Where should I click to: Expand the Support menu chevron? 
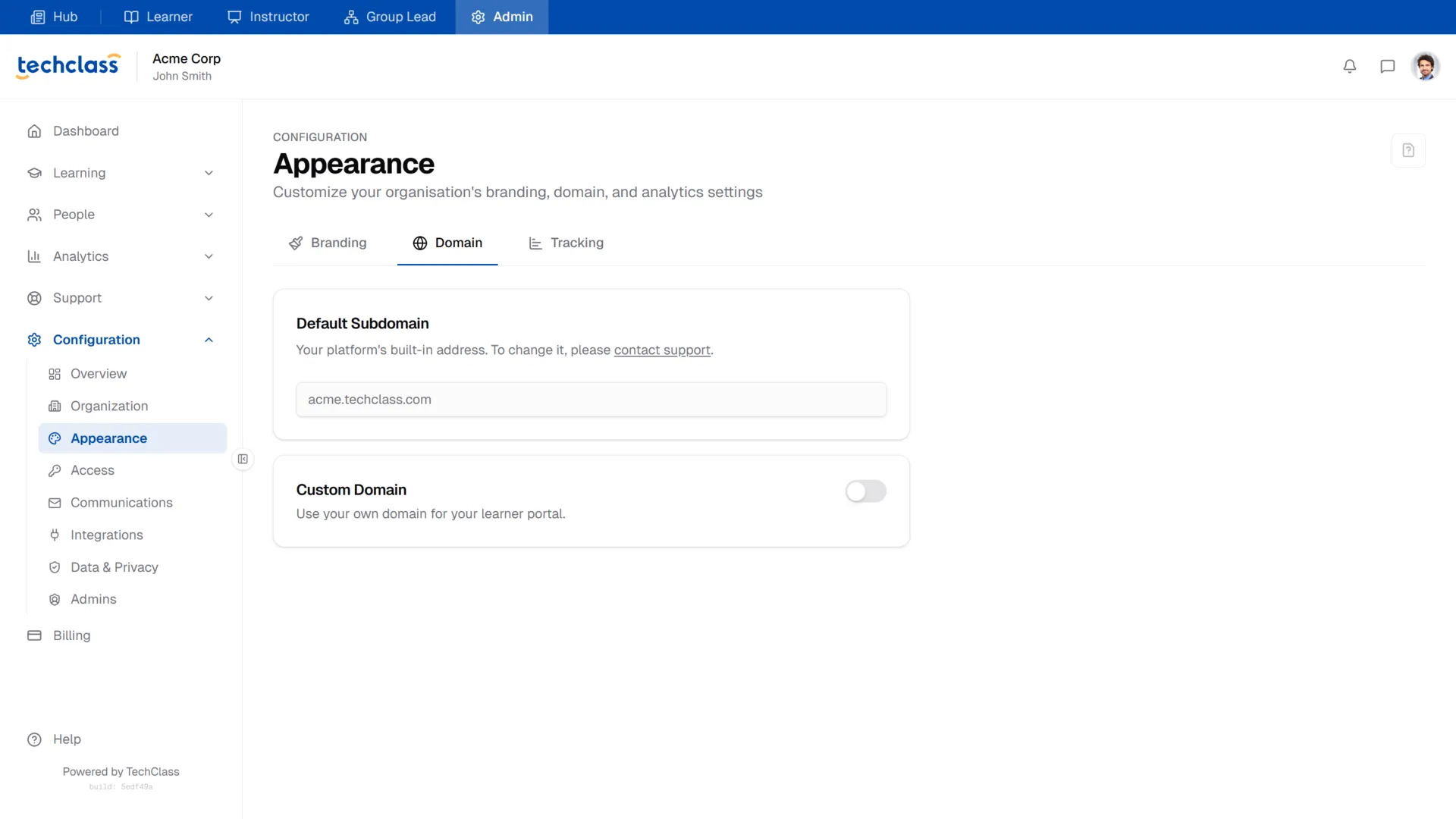coord(209,298)
